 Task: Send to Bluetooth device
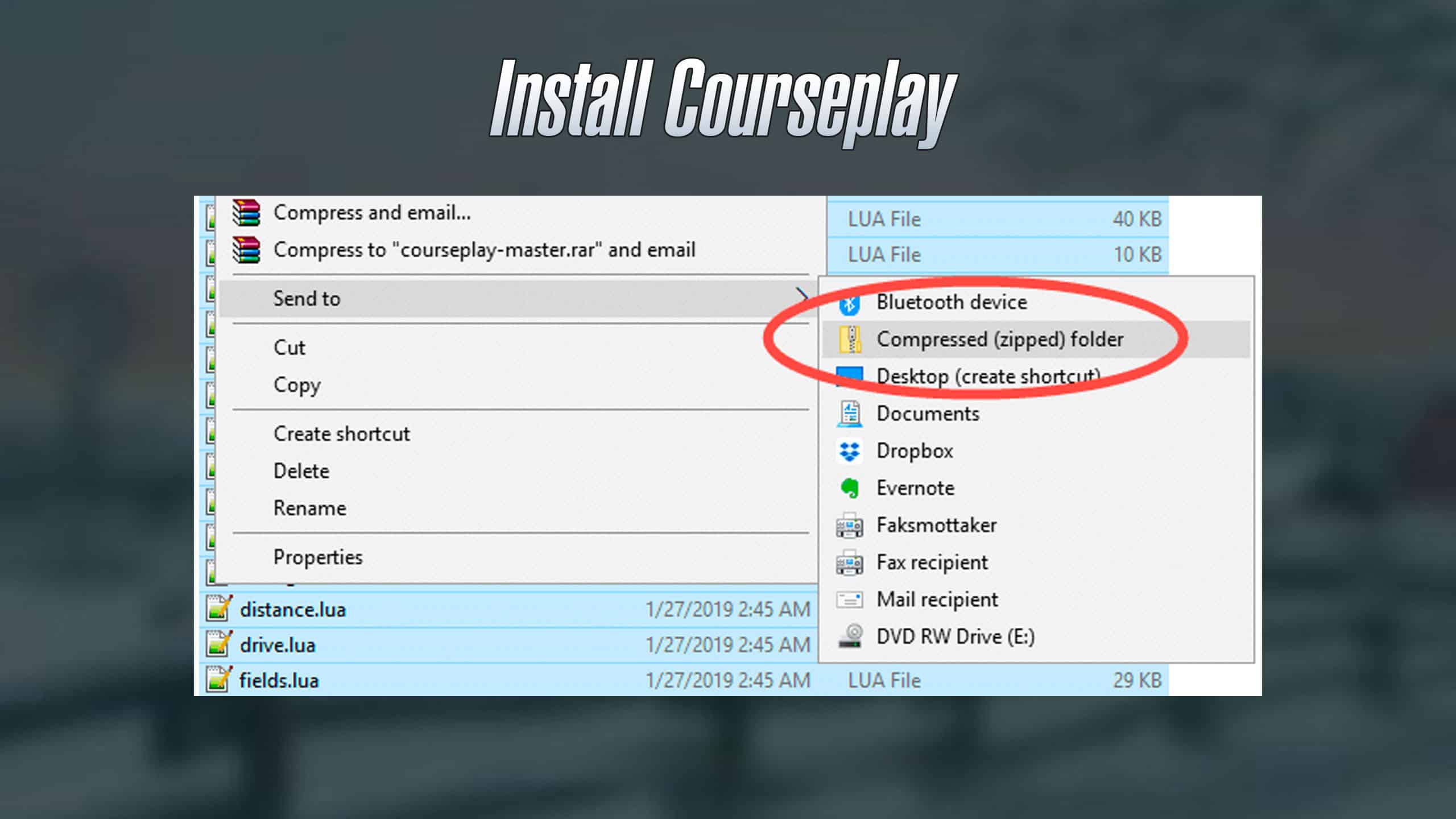click(x=952, y=302)
